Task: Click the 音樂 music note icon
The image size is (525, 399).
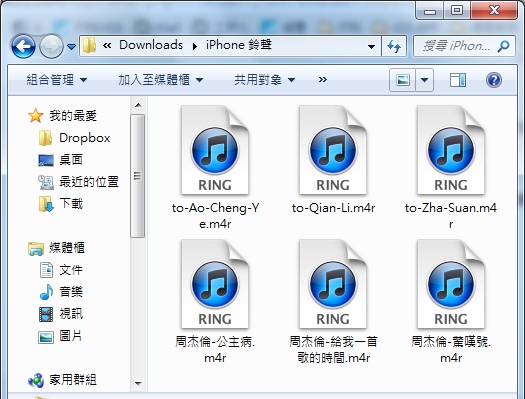Action: click(46, 292)
